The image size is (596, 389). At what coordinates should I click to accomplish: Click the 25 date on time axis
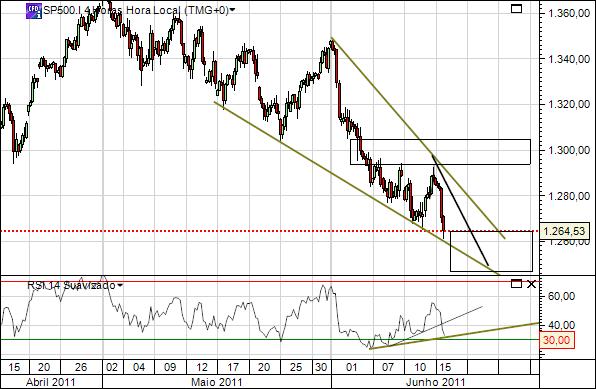296,367
